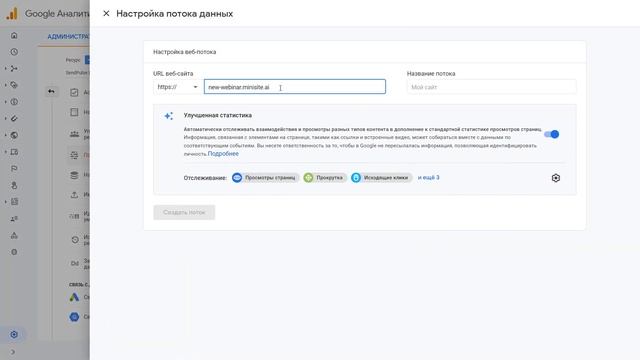
Task: Show the 'и ещё 3' tracked events
Action: coord(429,178)
